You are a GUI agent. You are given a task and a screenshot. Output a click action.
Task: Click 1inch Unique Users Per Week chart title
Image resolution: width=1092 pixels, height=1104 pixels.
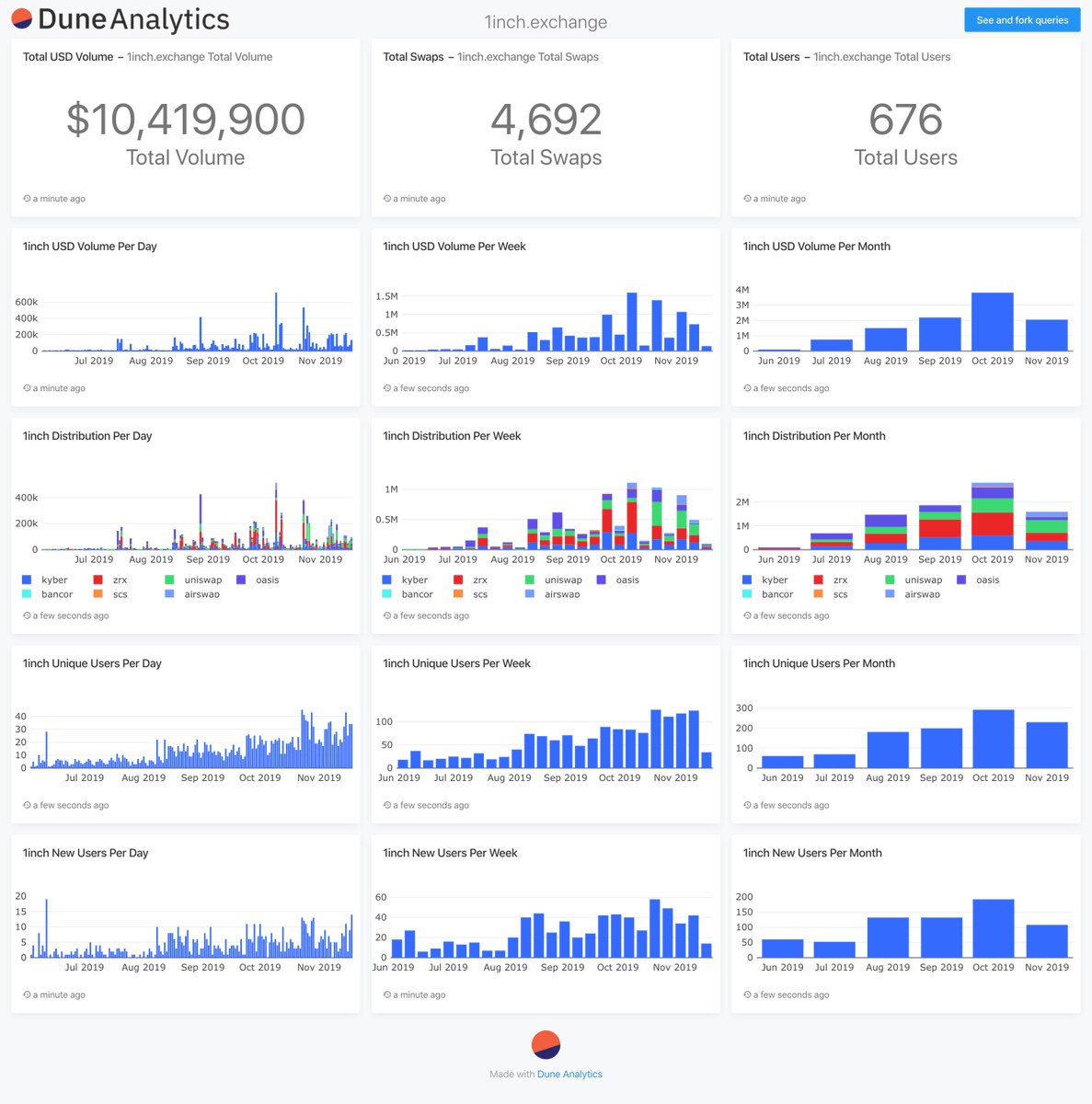[x=456, y=663]
